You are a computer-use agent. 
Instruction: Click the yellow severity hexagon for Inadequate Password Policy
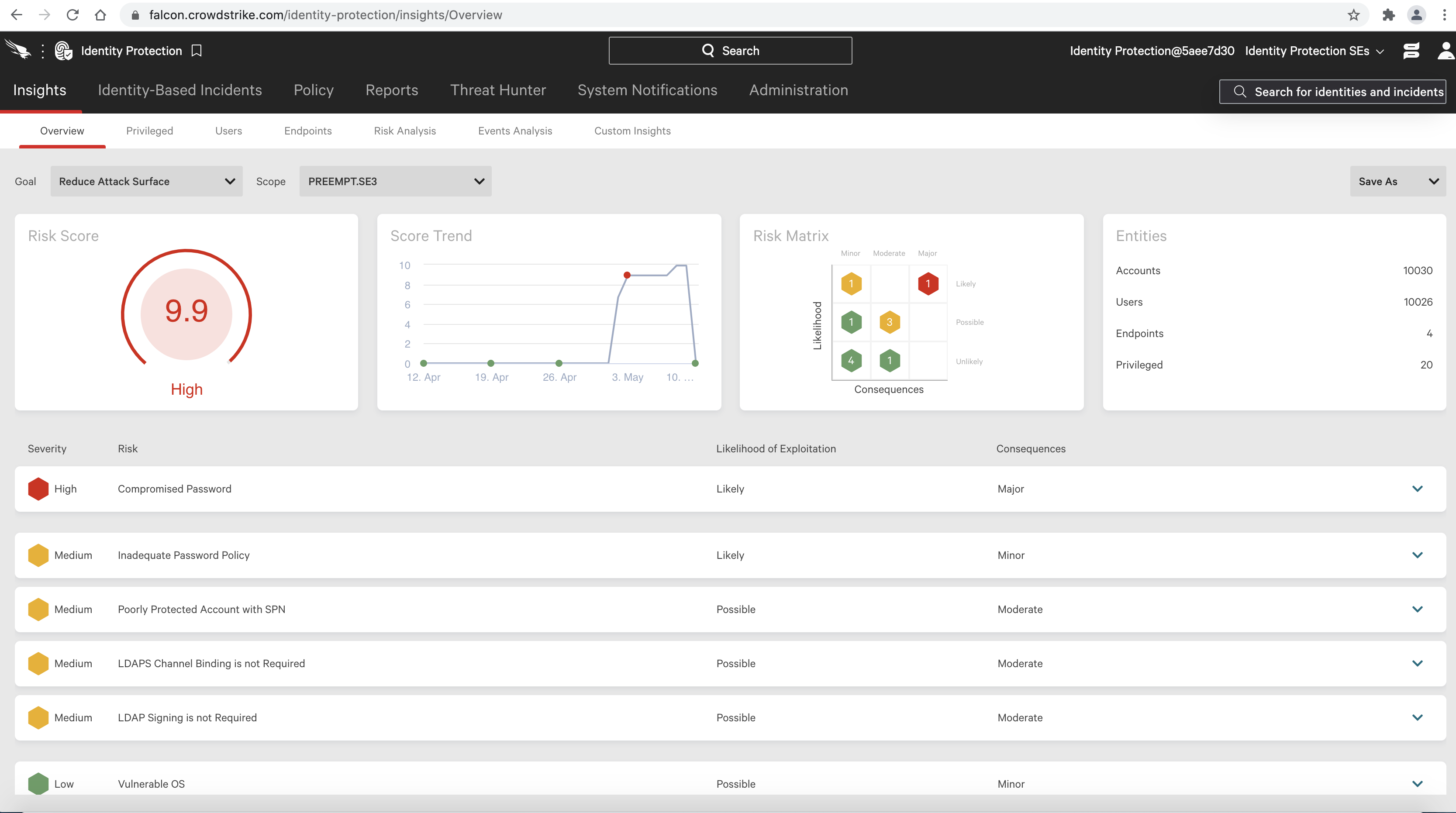click(38, 555)
